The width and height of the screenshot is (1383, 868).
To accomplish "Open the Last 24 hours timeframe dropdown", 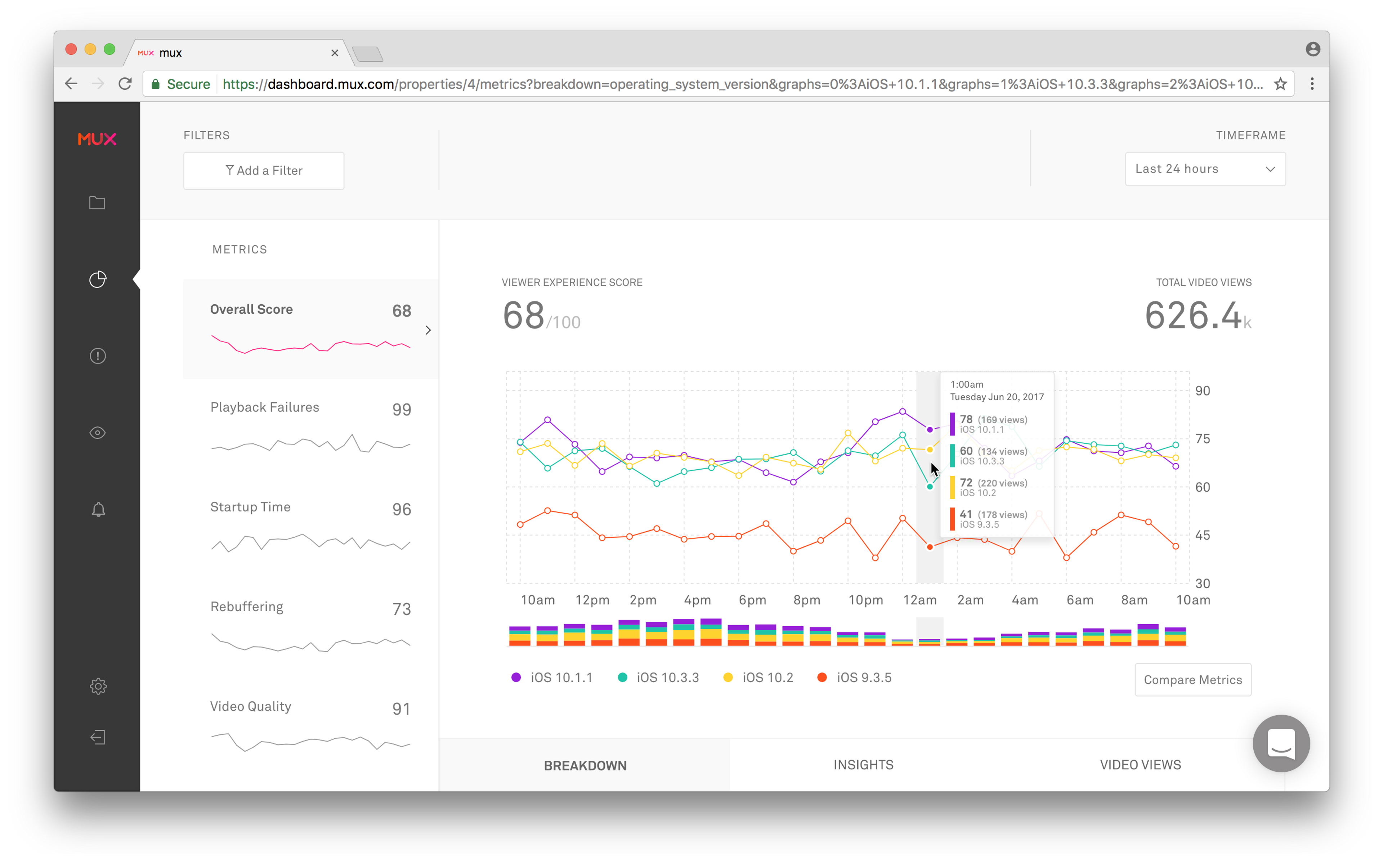I will 1205,169.
